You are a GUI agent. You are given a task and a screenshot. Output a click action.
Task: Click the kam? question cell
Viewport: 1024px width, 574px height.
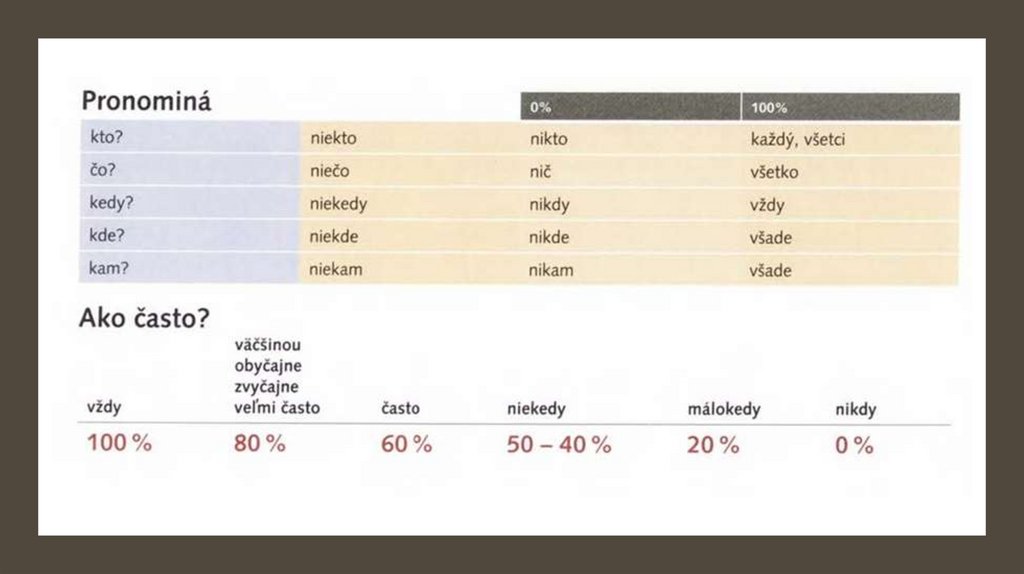[x=110, y=269]
